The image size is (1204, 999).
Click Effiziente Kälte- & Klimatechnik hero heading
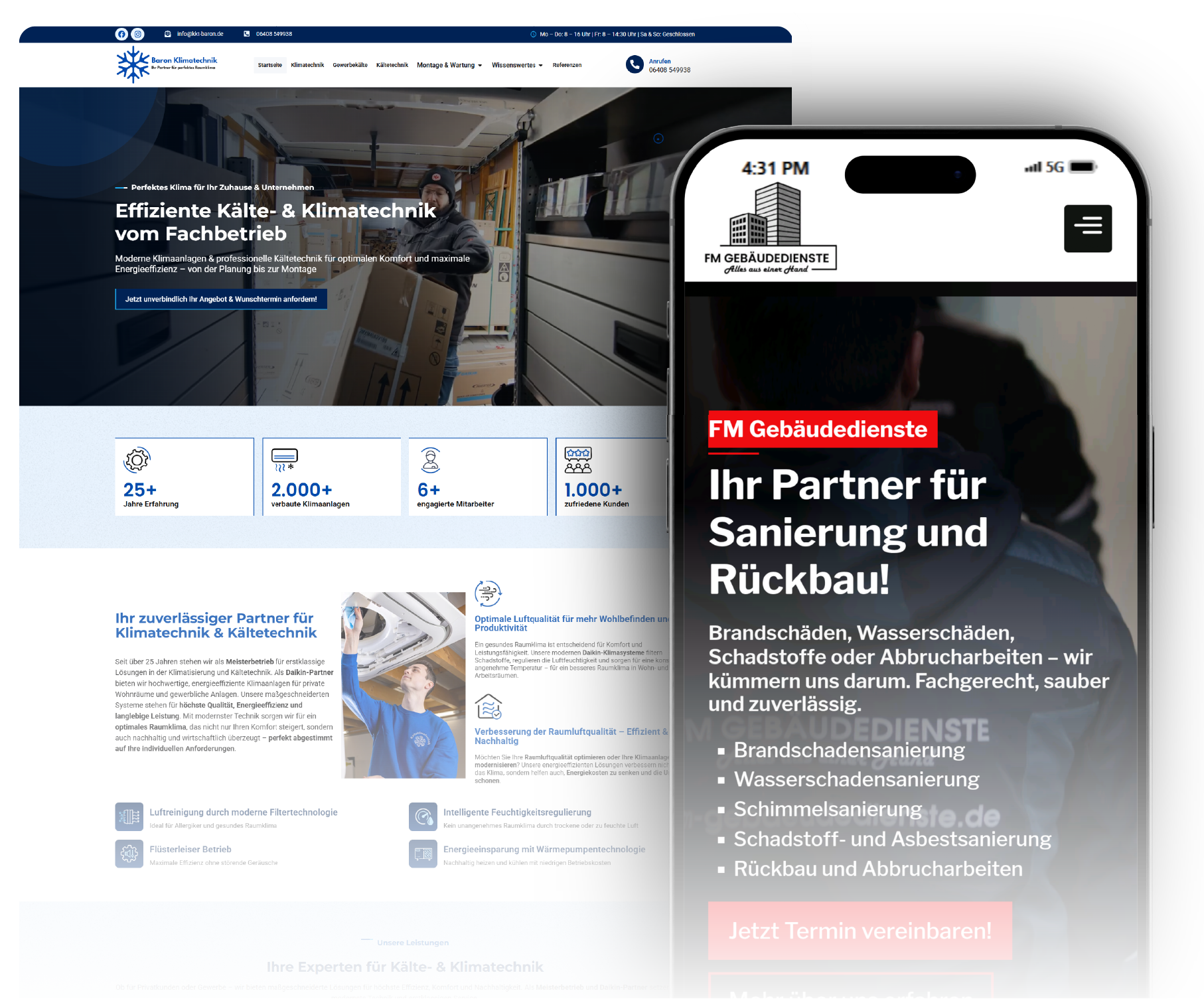(x=275, y=222)
